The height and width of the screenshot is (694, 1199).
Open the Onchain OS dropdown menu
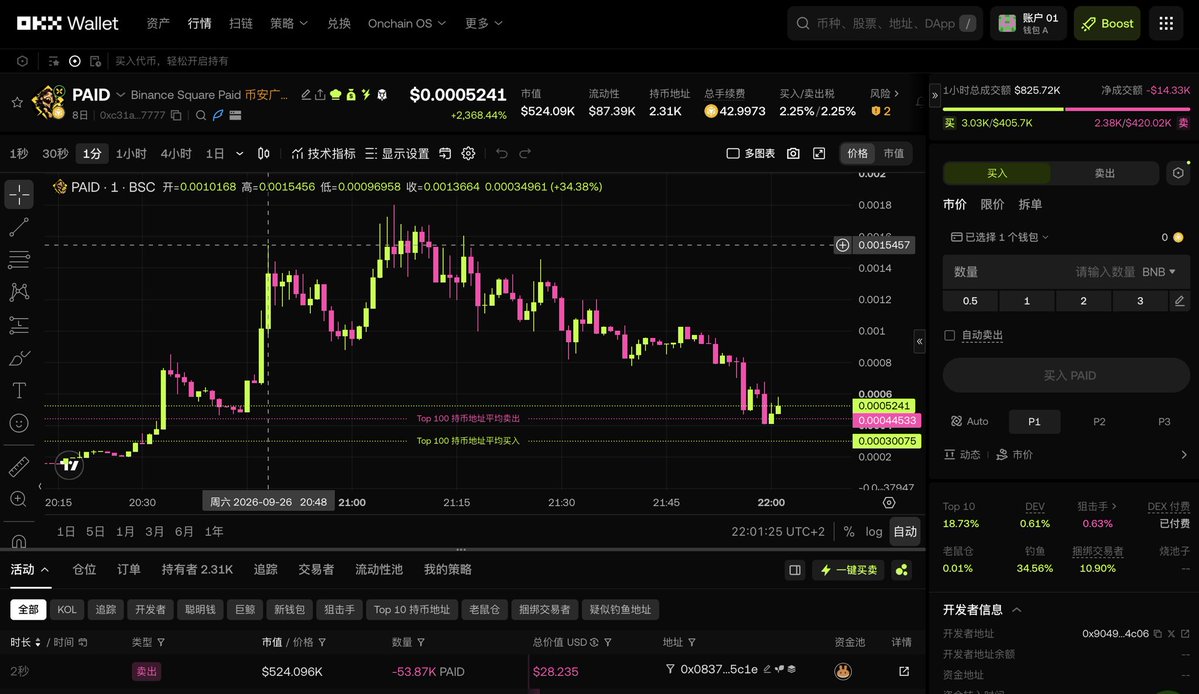pos(407,24)
